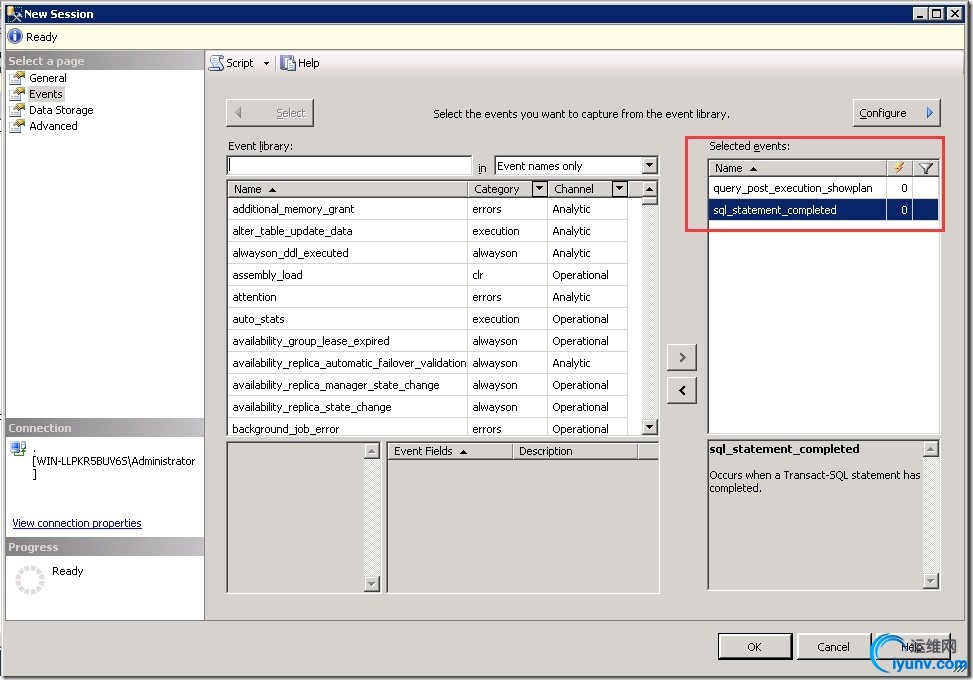Click the OK button
Viewport: 973px width, 680px height.
coord(755,646)
